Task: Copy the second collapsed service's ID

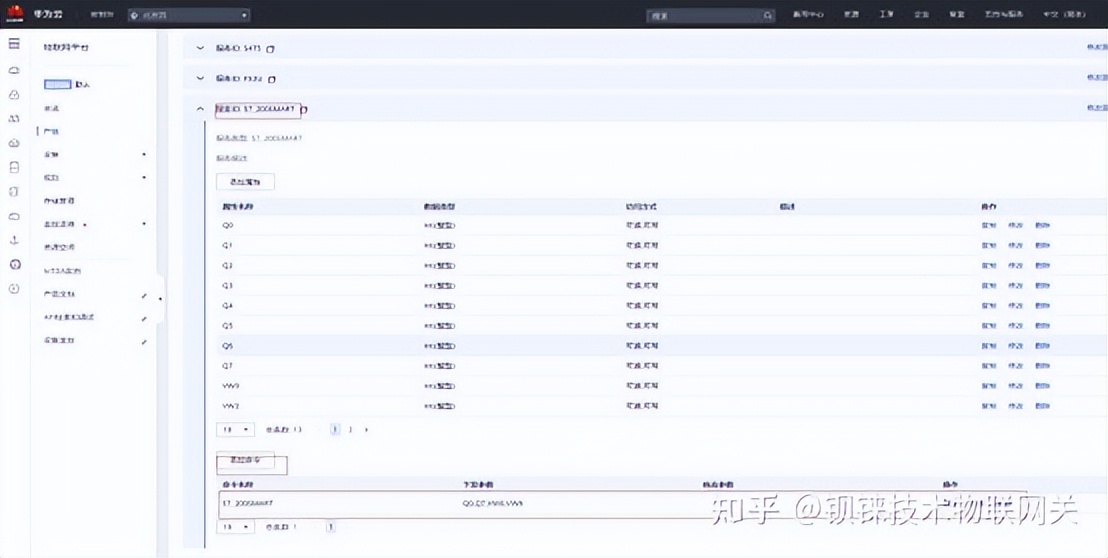Action: (x=272, y=79)
